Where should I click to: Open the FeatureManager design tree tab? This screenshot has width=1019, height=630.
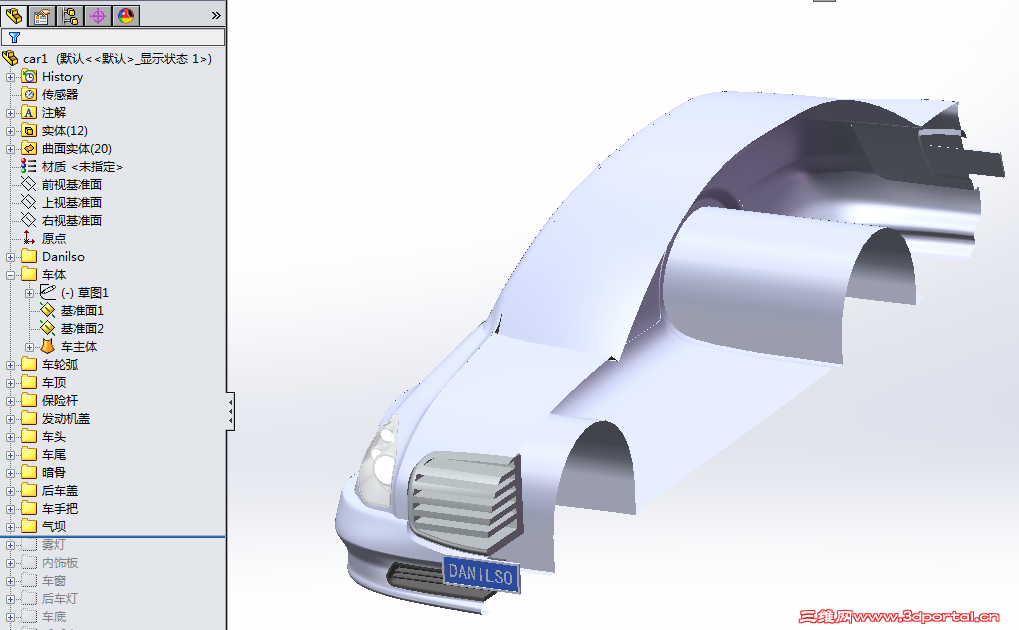14,15
